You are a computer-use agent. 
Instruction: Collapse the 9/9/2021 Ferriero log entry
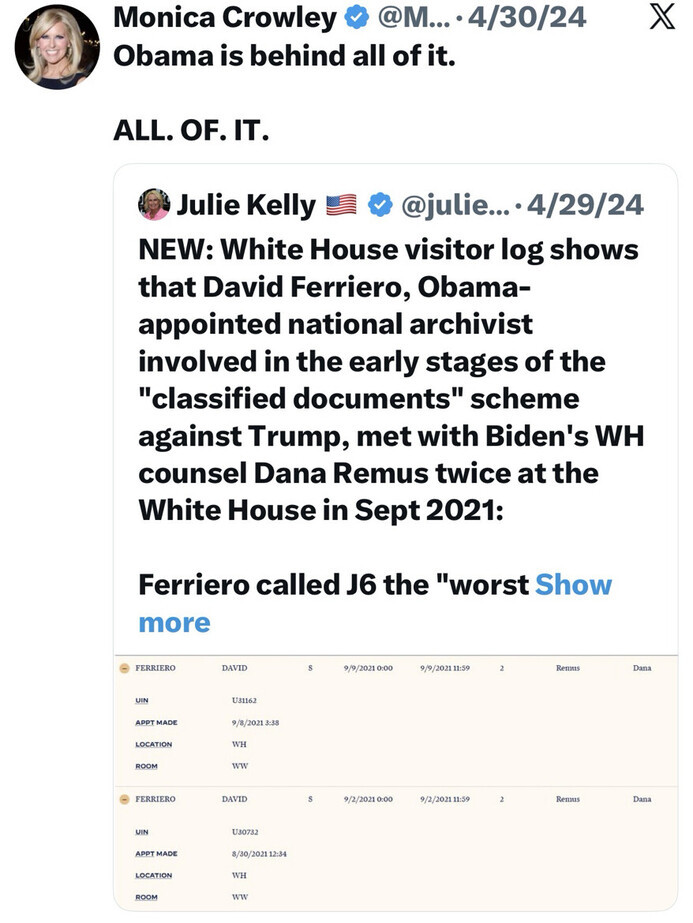(x=125, y=668)
